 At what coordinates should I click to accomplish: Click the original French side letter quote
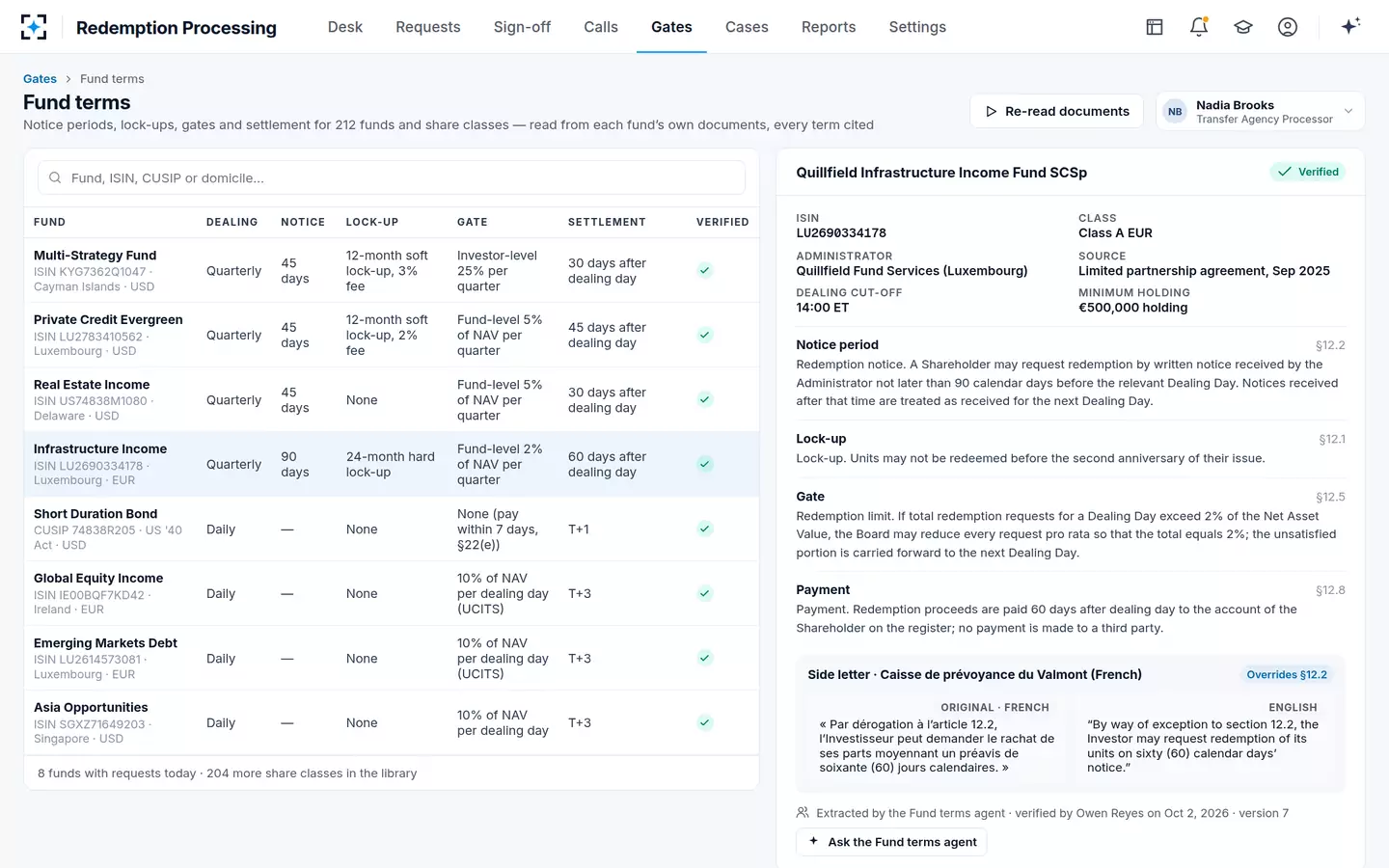[x=937, y=746]
